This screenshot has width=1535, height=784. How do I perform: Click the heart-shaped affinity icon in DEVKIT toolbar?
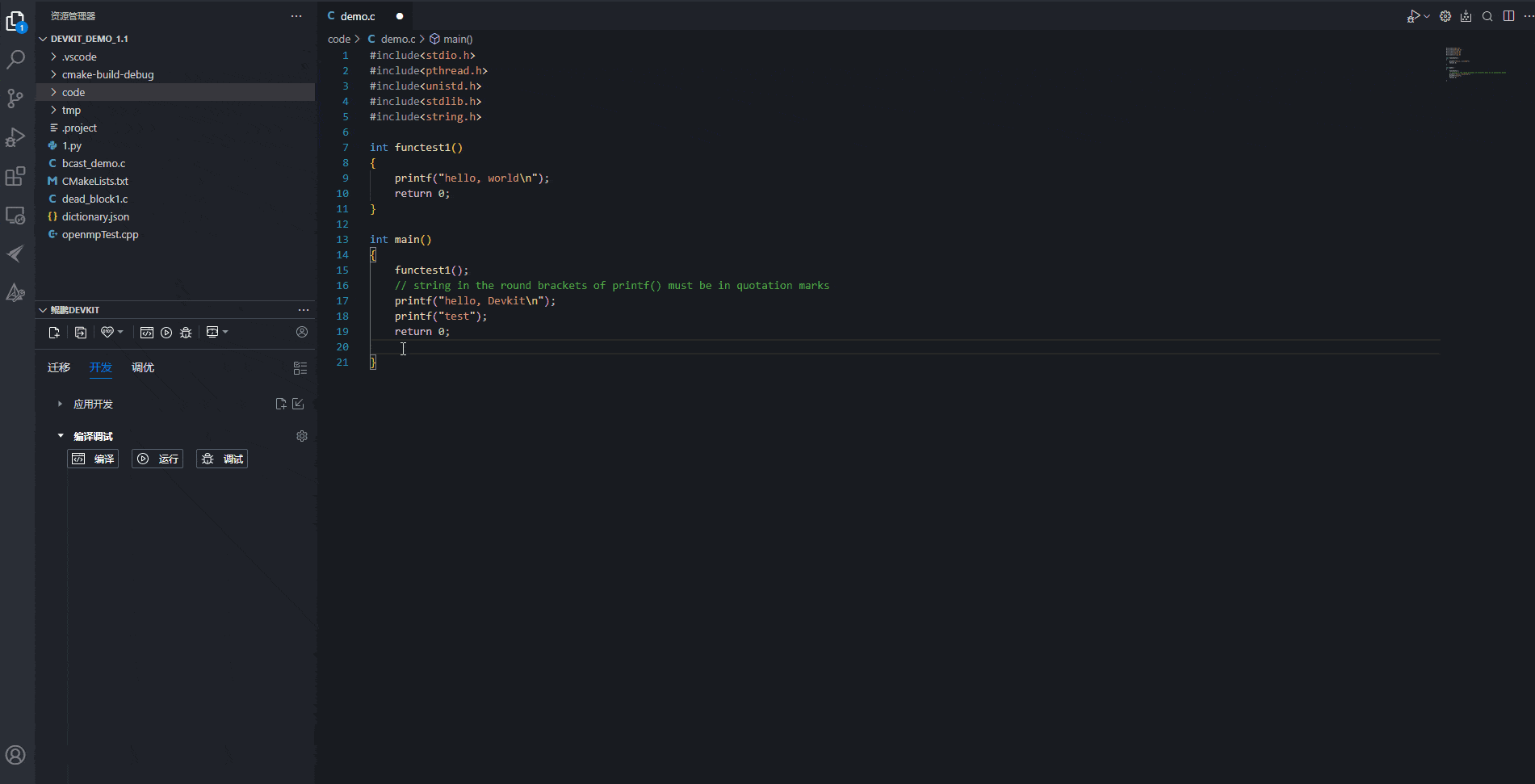(107, 332)
